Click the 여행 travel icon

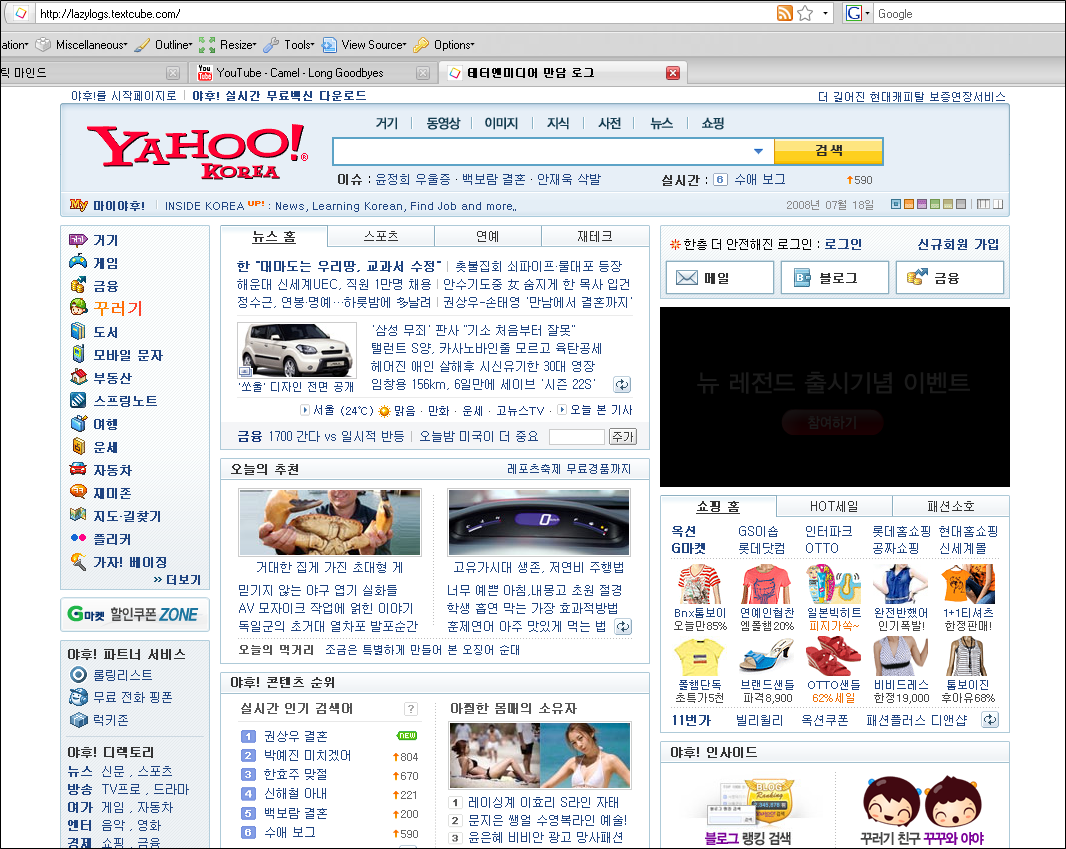tap(79, 423)
